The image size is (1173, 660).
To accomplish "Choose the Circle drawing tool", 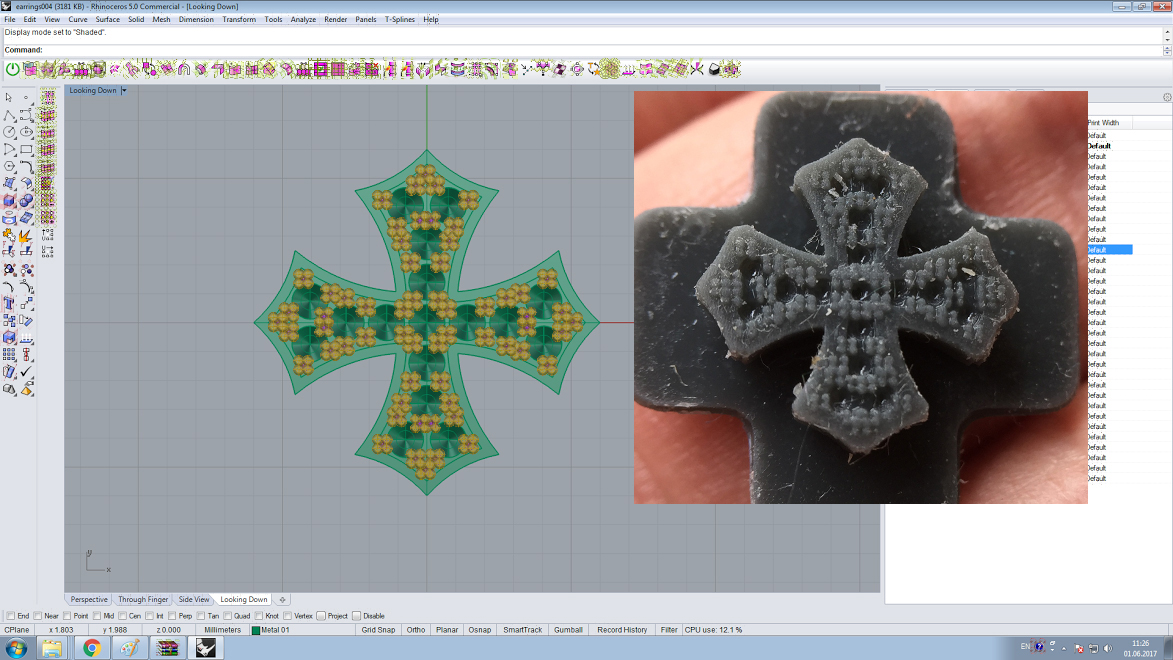I will click(x=9, y=132).
